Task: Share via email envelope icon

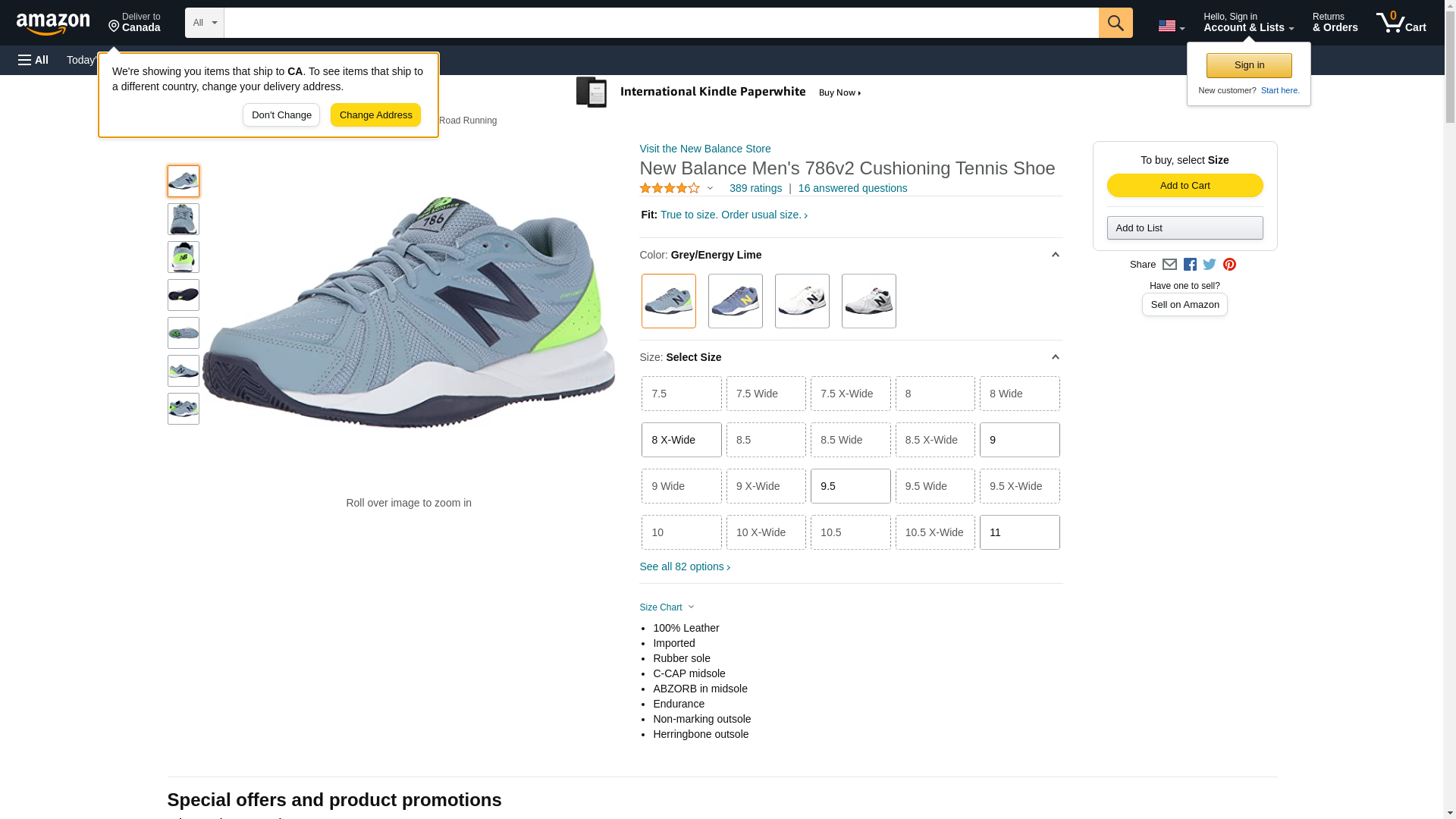Action: tap(1169, 265)
